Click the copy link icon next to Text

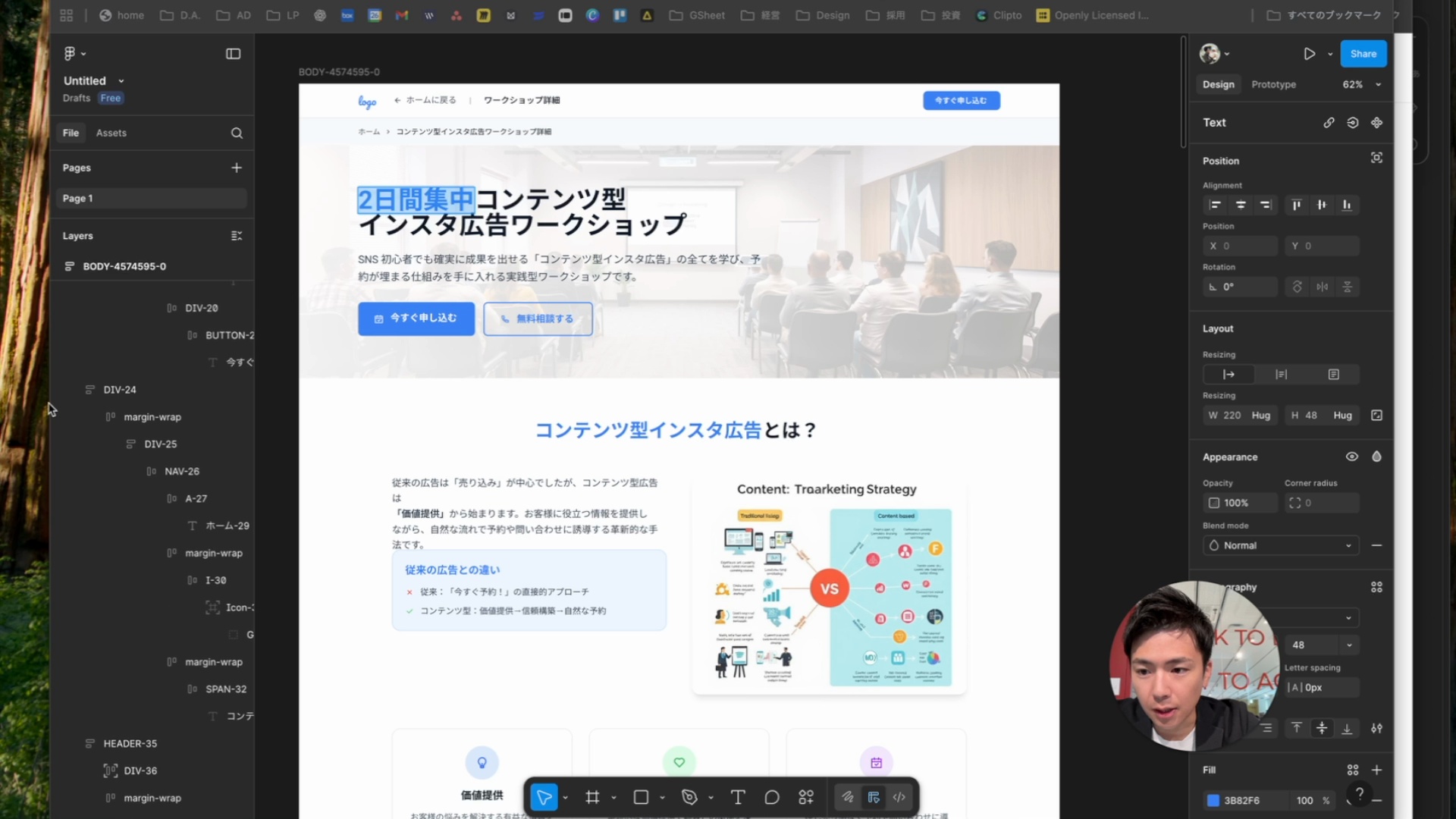(1329, 122)
